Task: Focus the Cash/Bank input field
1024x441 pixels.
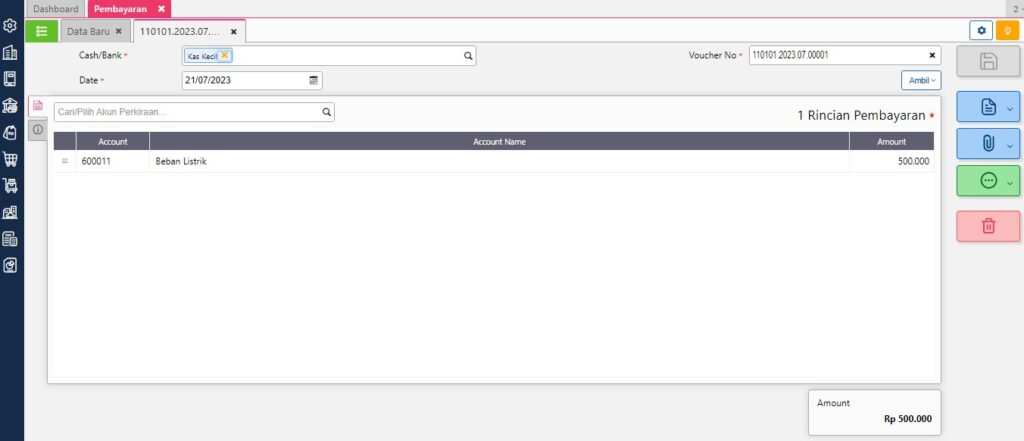Action: [x=328, y=56]
